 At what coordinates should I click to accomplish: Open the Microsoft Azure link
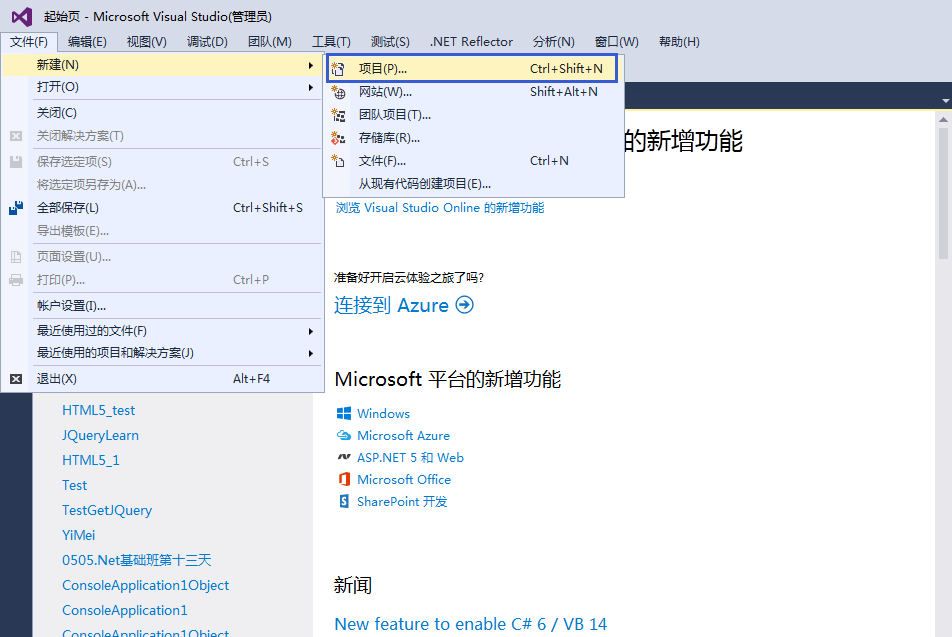click(403, 435)
